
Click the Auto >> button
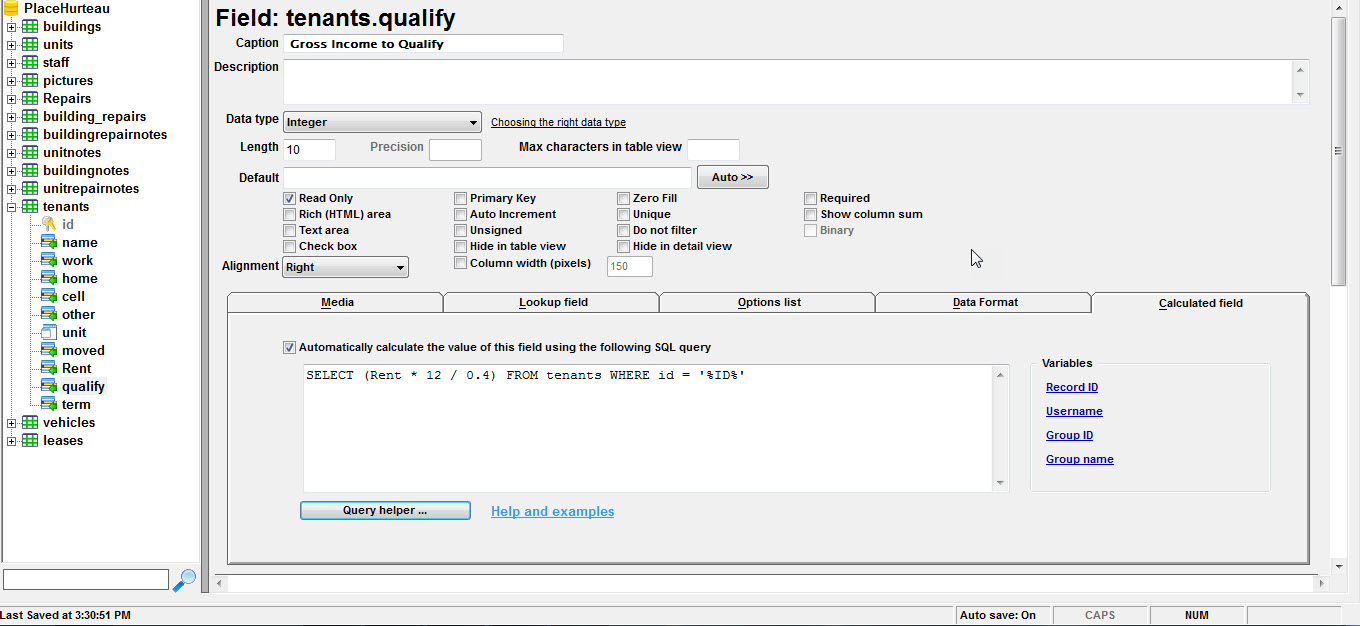coord(733,177)
